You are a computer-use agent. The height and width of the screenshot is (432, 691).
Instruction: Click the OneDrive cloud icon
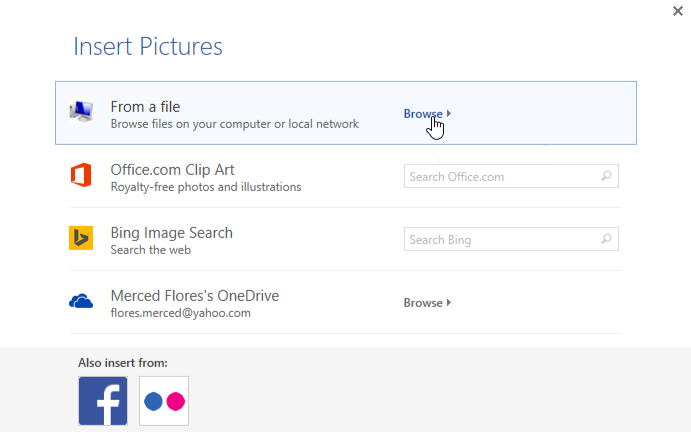pos(81,301)
